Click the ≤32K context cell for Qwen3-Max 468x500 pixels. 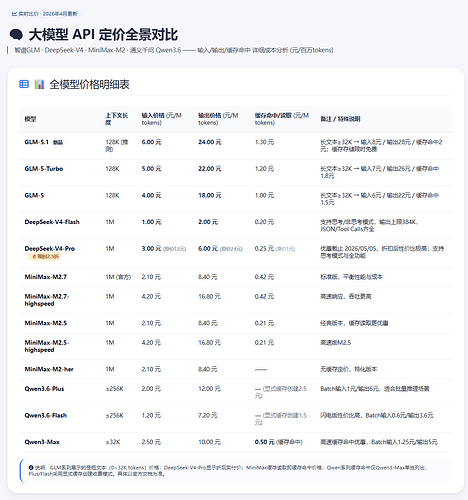click(113, 442)
